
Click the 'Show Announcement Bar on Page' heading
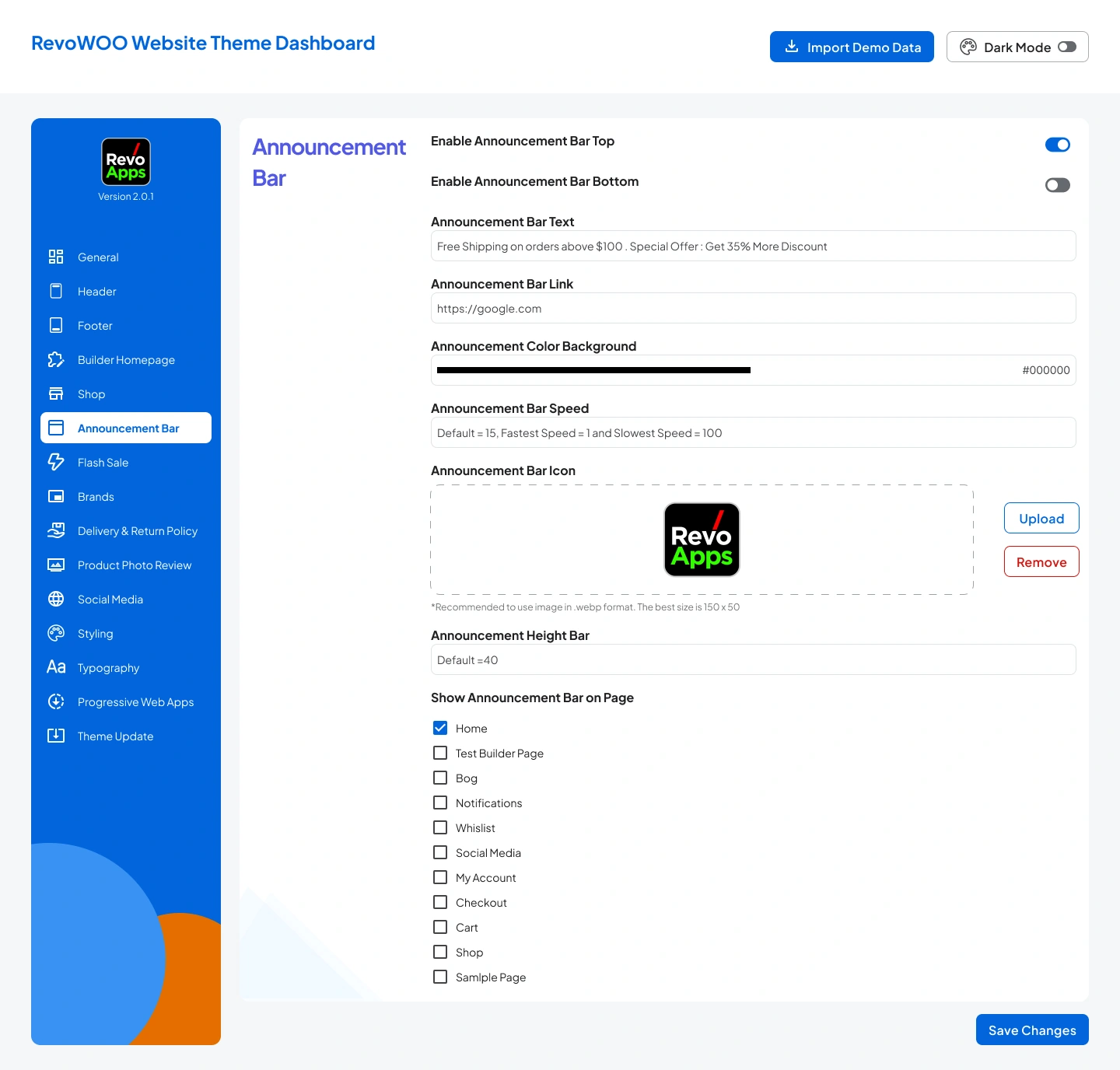[532, 698]
